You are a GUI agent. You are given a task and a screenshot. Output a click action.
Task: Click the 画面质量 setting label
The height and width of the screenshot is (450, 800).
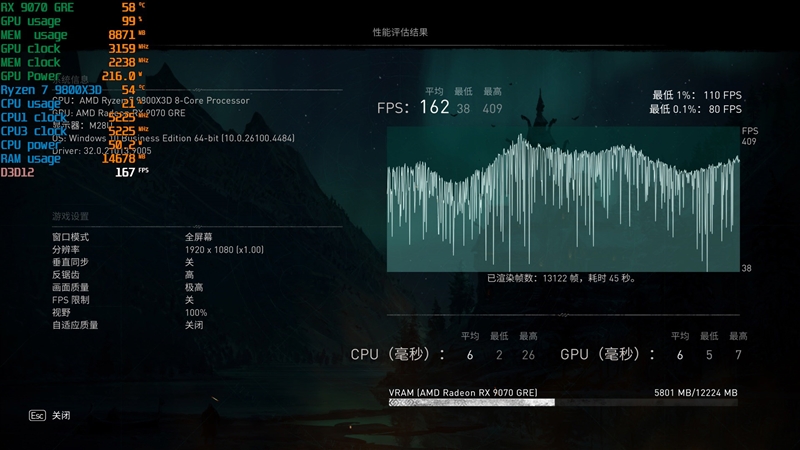click(x=70, y=287)
